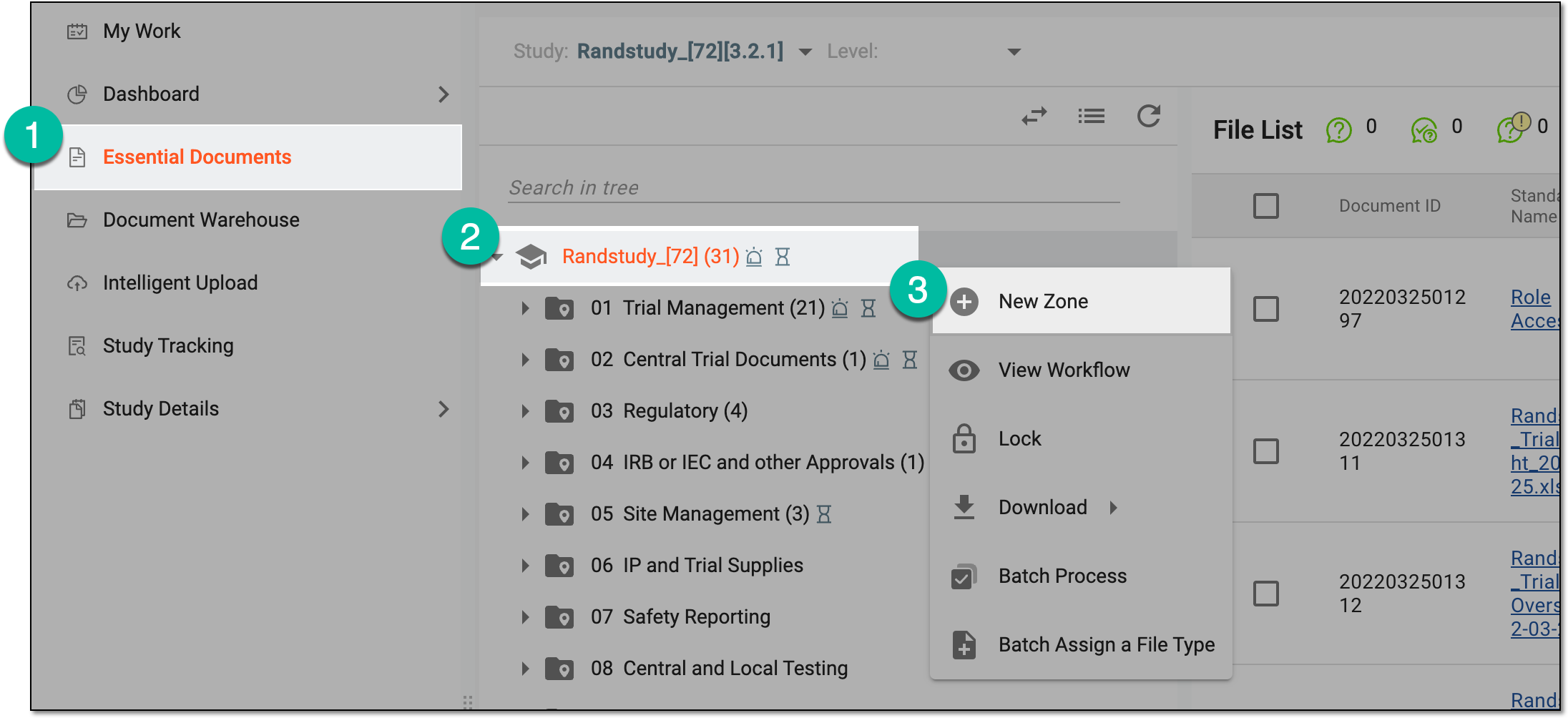
Task: Go to Intelligent Upload
Action: point(180,283)
